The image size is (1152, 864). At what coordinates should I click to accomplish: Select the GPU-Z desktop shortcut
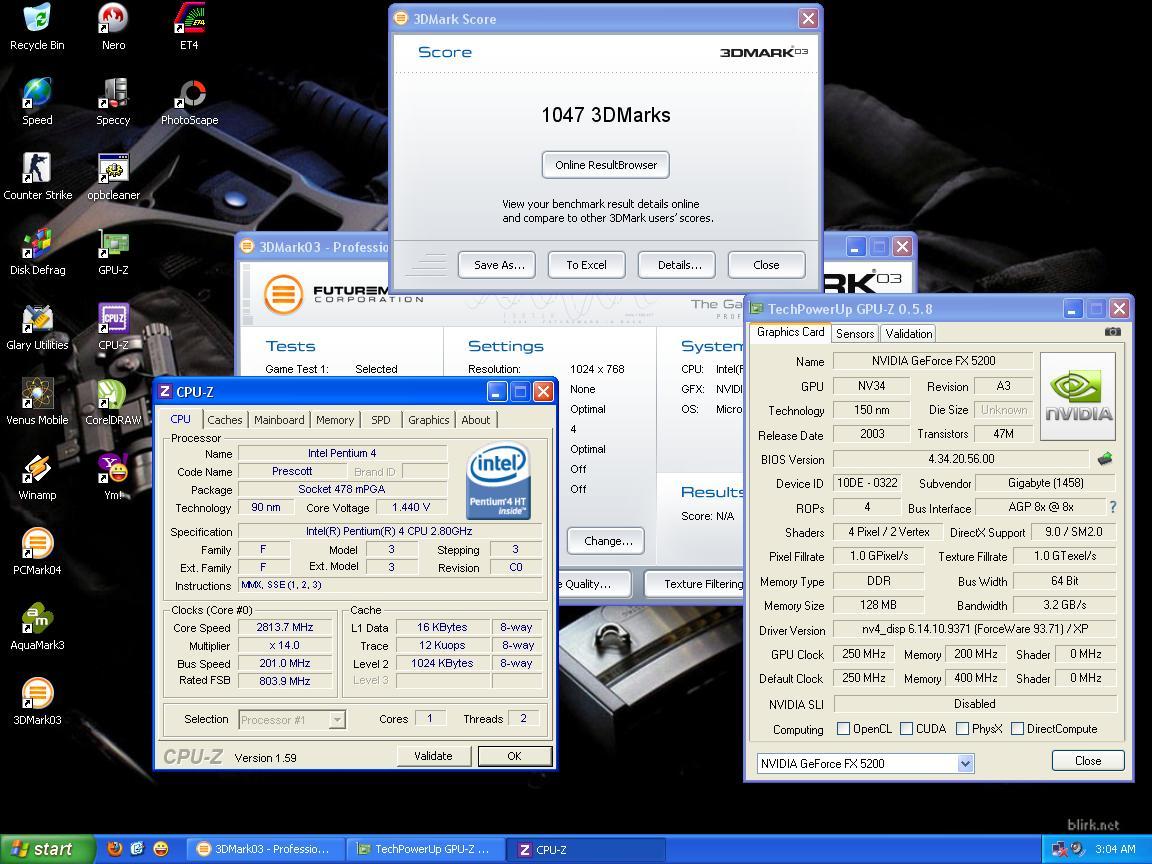[113, 252]
